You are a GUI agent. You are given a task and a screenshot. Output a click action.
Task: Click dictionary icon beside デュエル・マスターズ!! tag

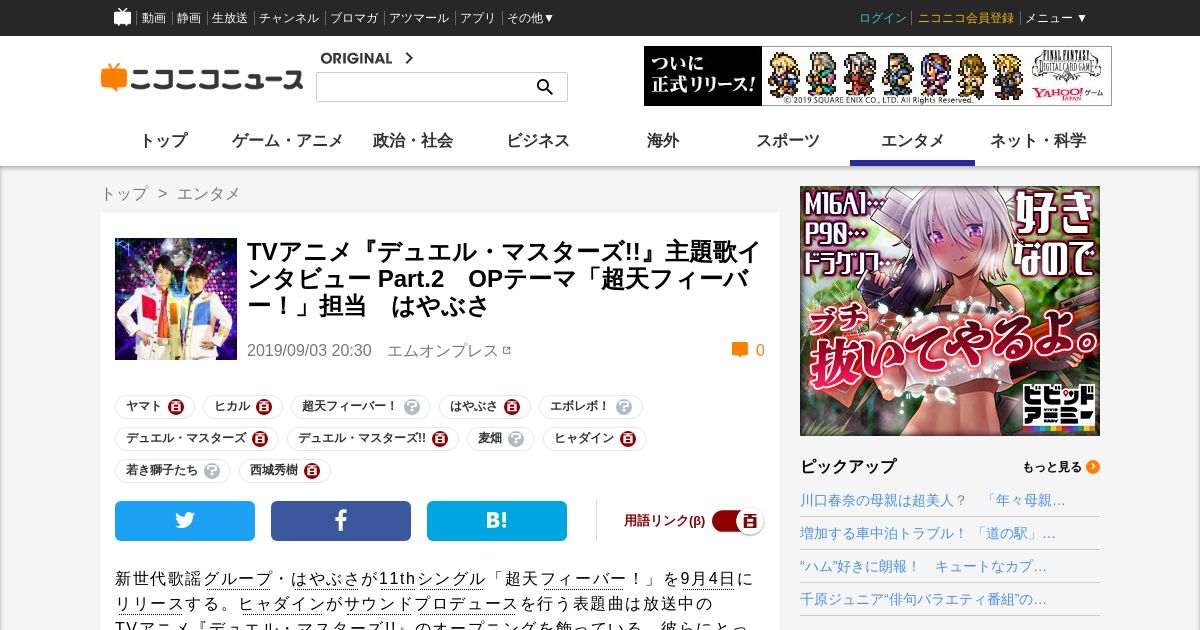point(440,439)
